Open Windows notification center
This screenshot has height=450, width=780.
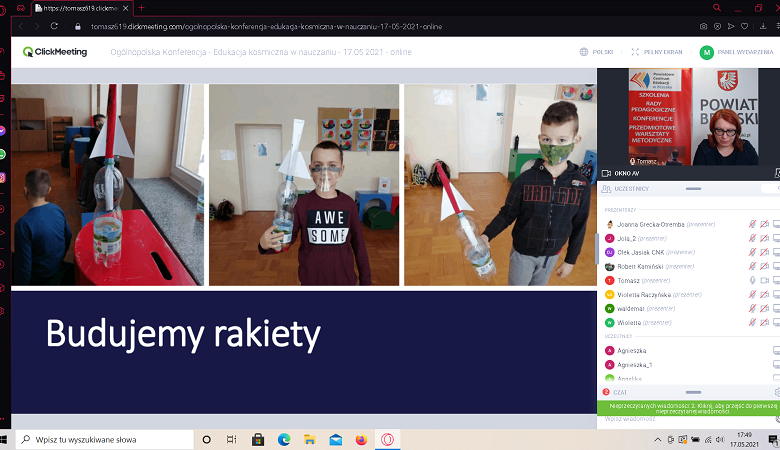click(773, 440)
